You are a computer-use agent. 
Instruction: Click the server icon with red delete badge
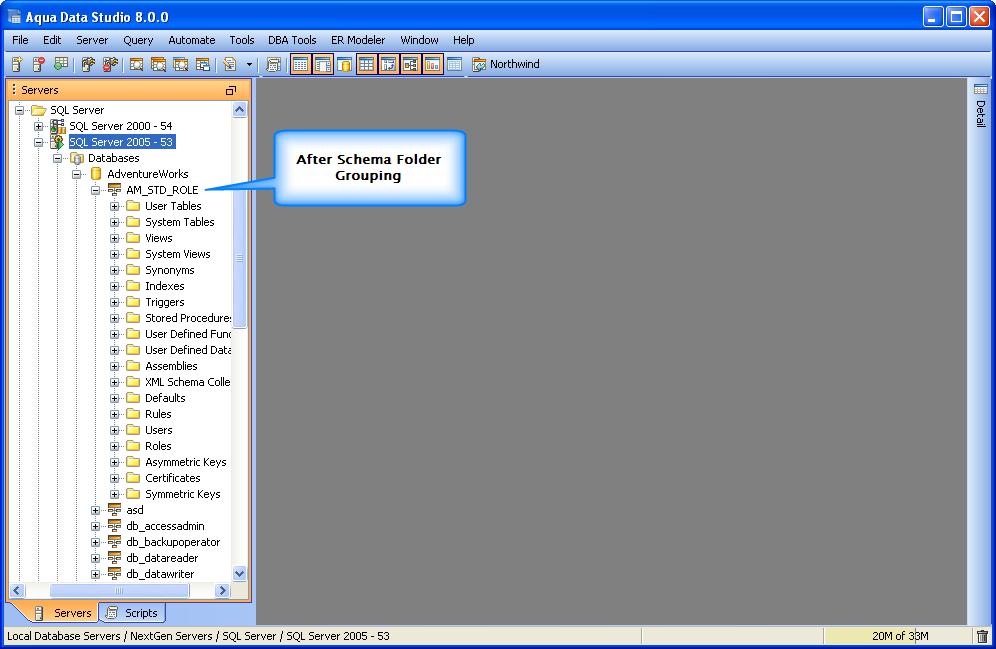39,64
